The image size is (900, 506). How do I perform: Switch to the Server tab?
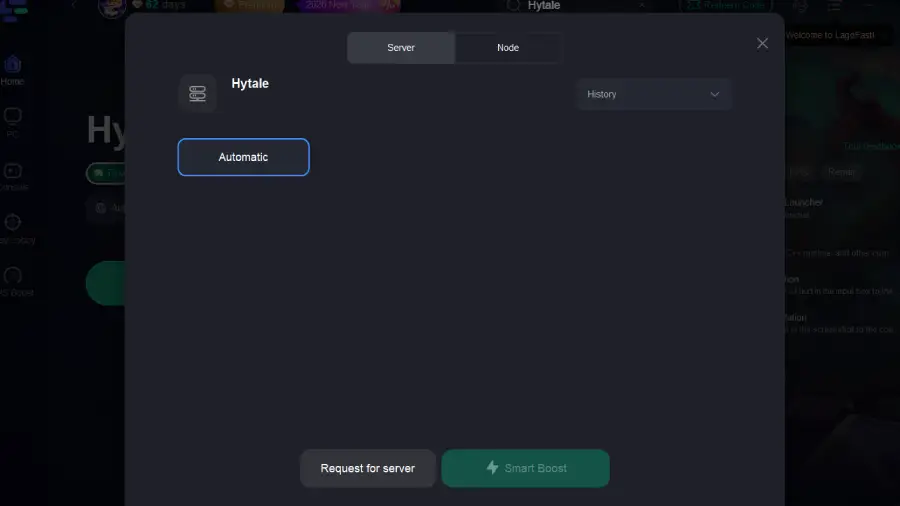401,48
